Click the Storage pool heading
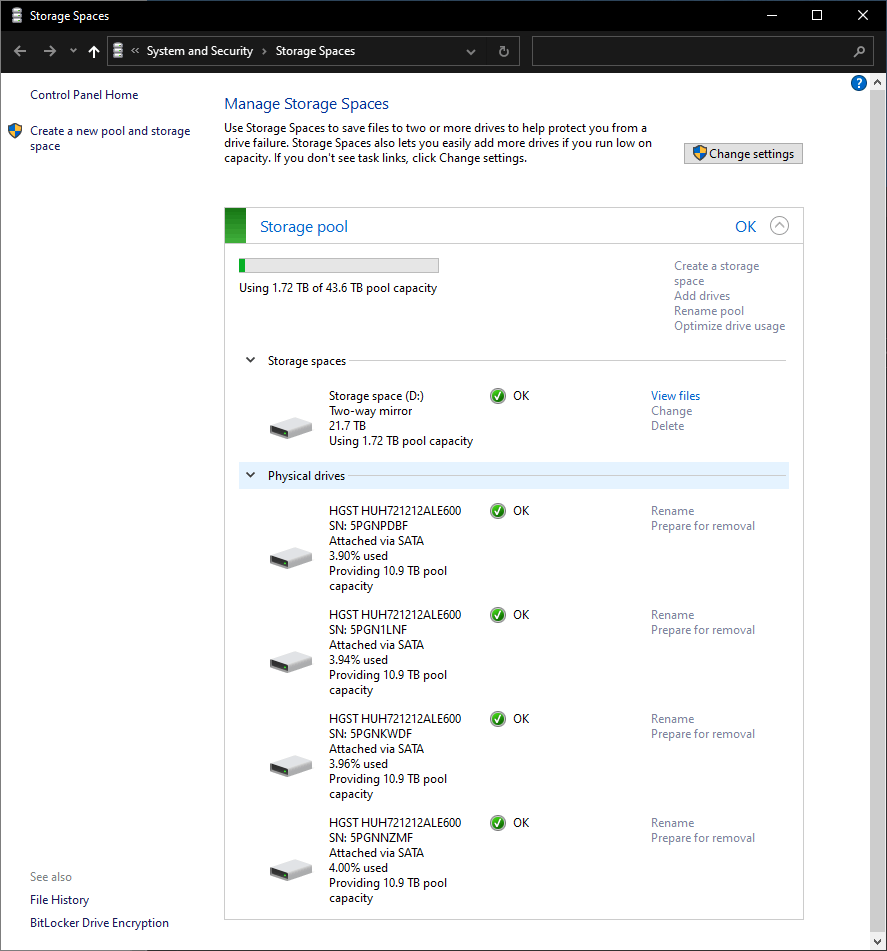Viewport: 887px width, 951px height. pos(304,226)
